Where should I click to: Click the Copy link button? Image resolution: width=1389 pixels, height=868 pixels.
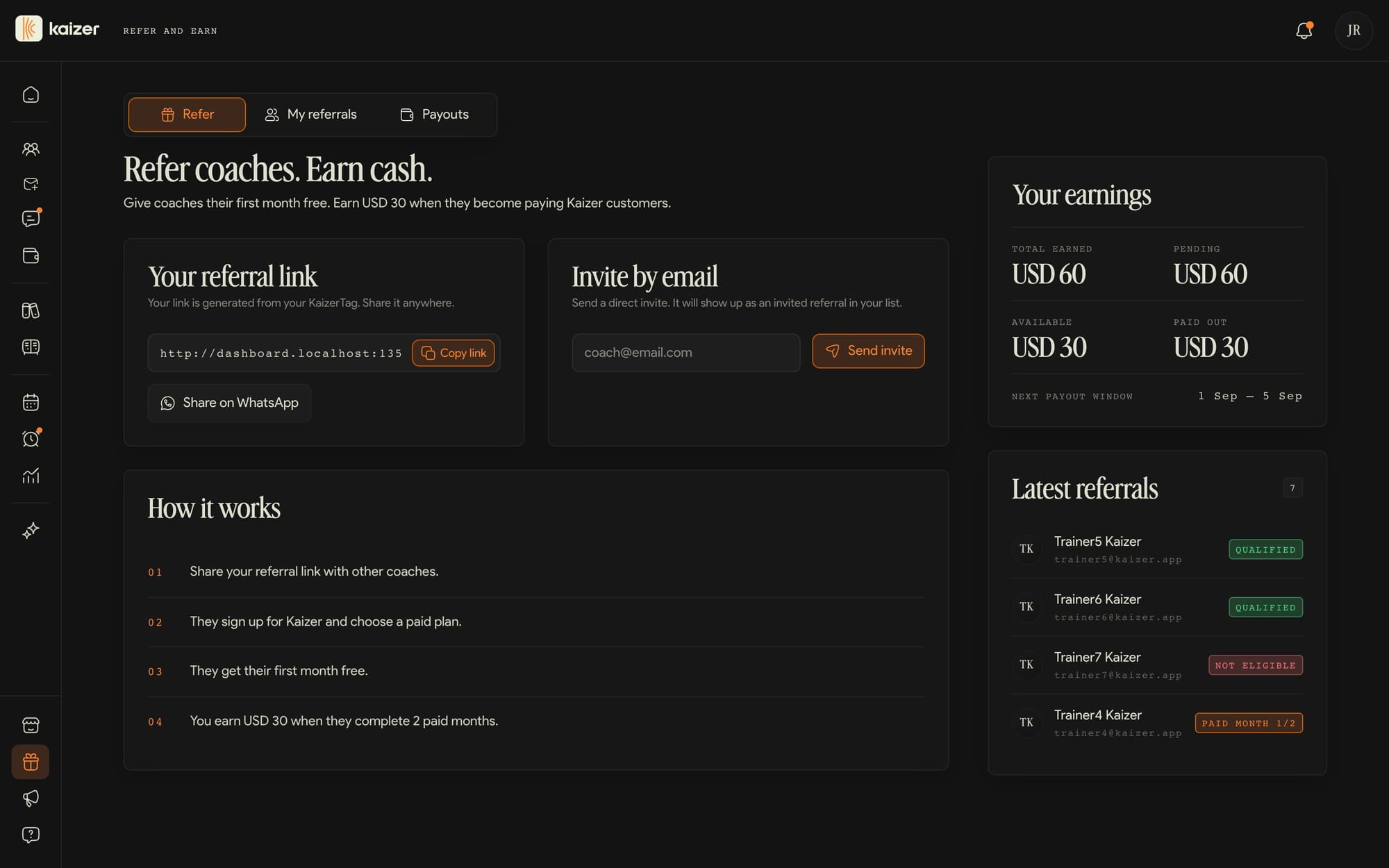454,353
